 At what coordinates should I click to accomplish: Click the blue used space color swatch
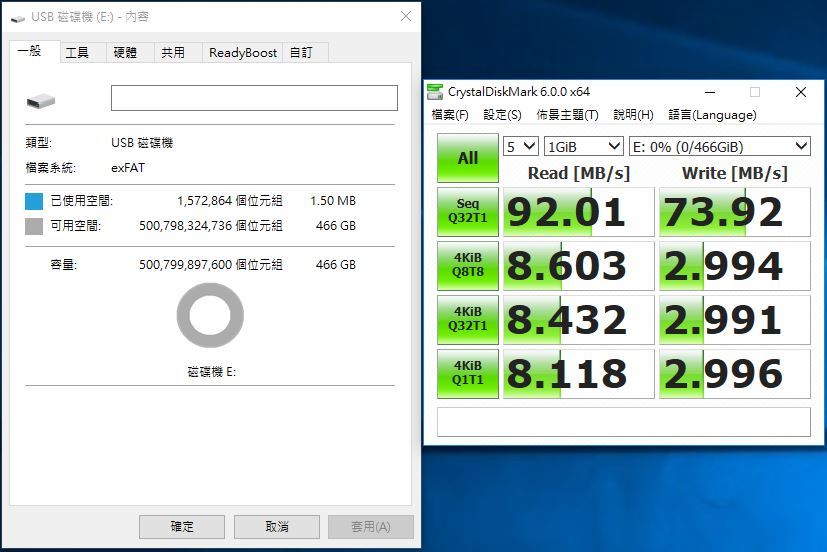(x=34, y=201)
